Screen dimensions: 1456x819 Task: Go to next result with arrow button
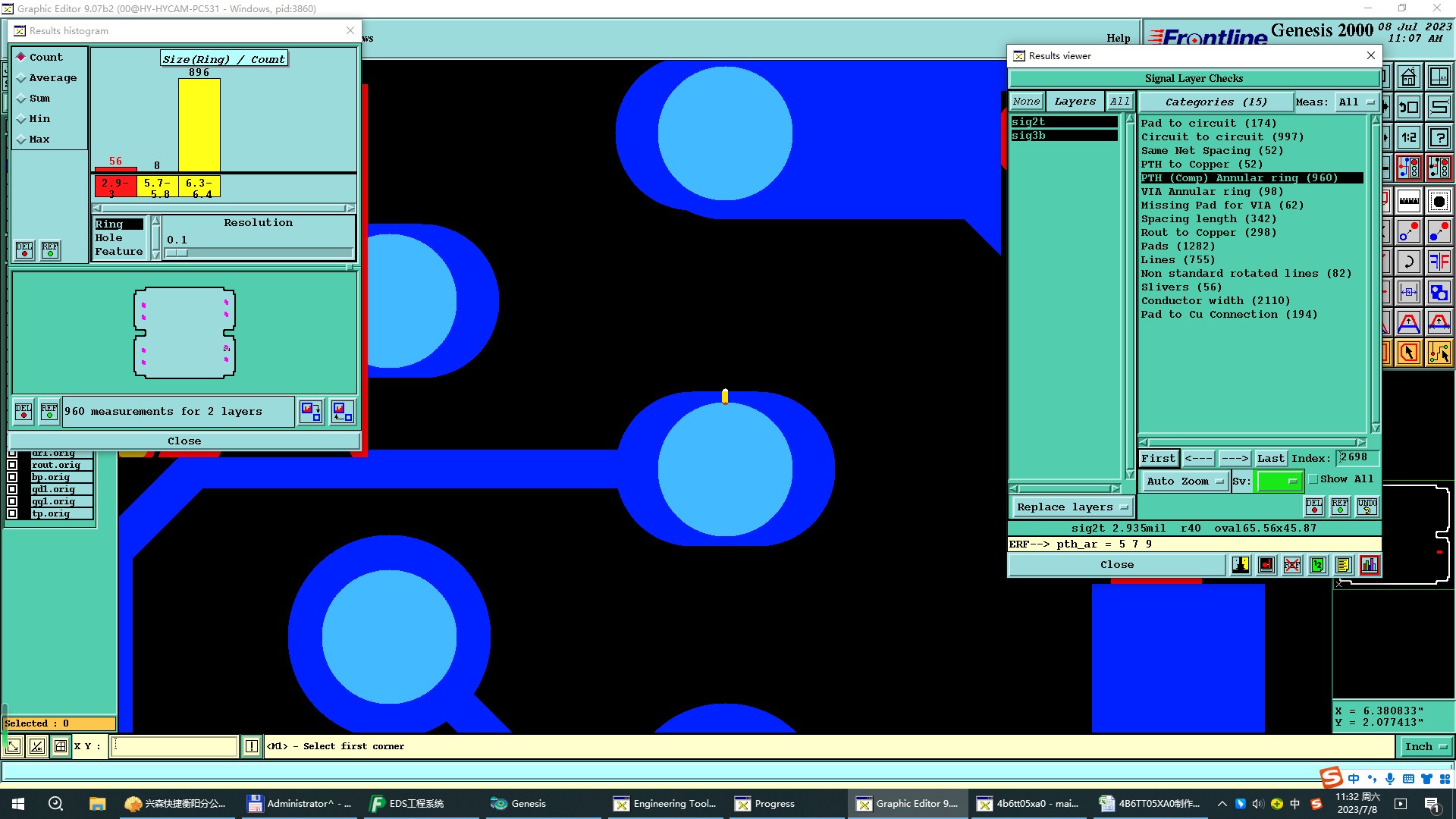coord(1235,458)
